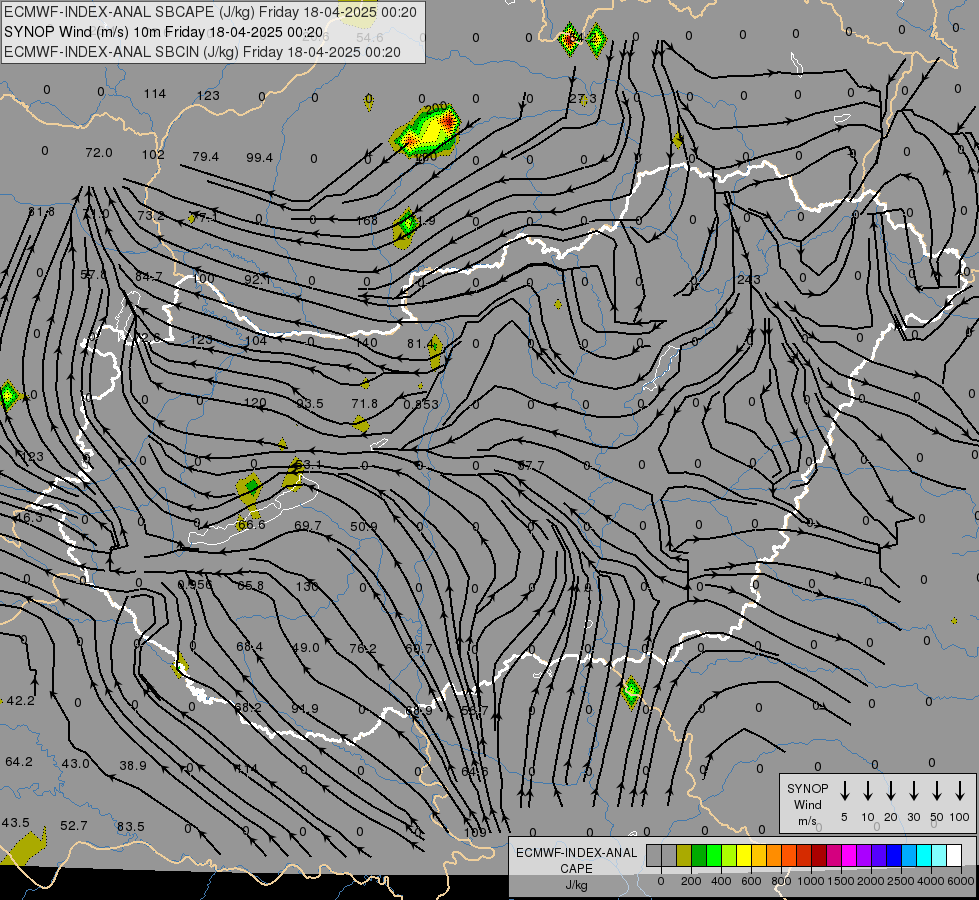This screenshot has width=979, height=900.
Task: Pick the white 6000 J/kg CAPE swatch
Action: 954,855
